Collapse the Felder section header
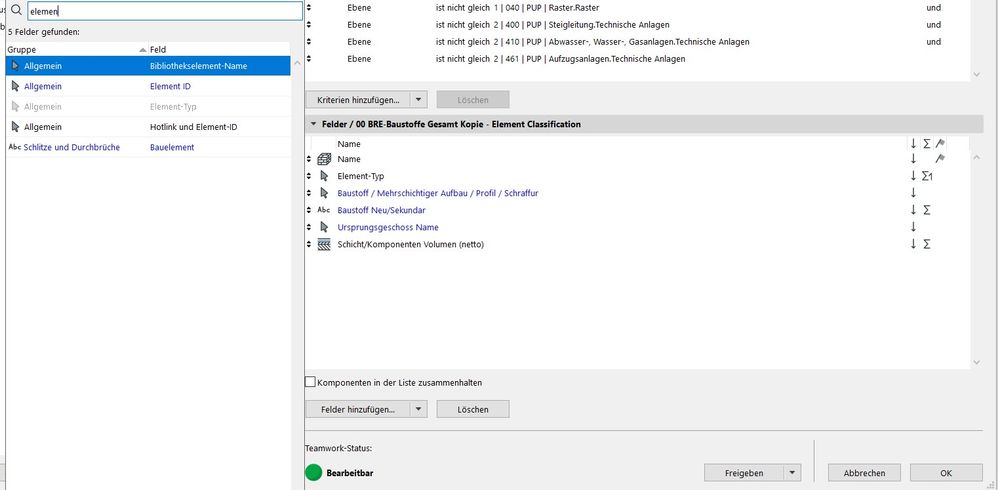The image size is (998, 490). point(314,124)
